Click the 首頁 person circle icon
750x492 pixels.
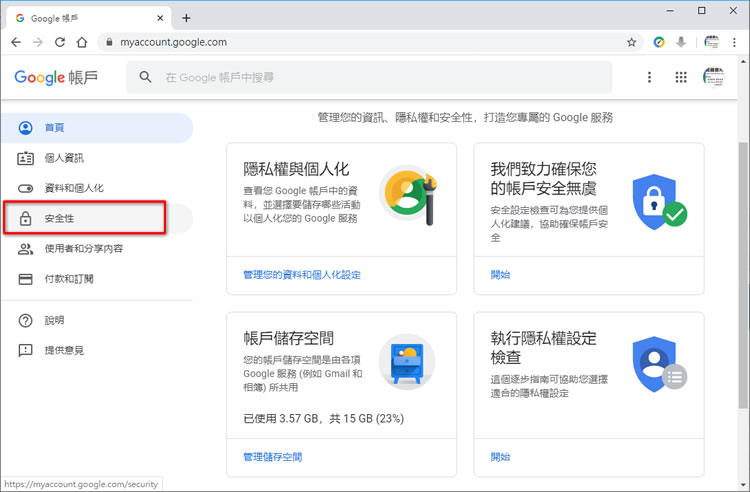pyautogui.click(x=25, y=128)
